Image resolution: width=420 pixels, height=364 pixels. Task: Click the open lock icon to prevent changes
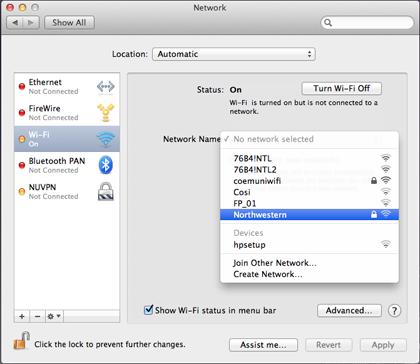tap(22, 341)
